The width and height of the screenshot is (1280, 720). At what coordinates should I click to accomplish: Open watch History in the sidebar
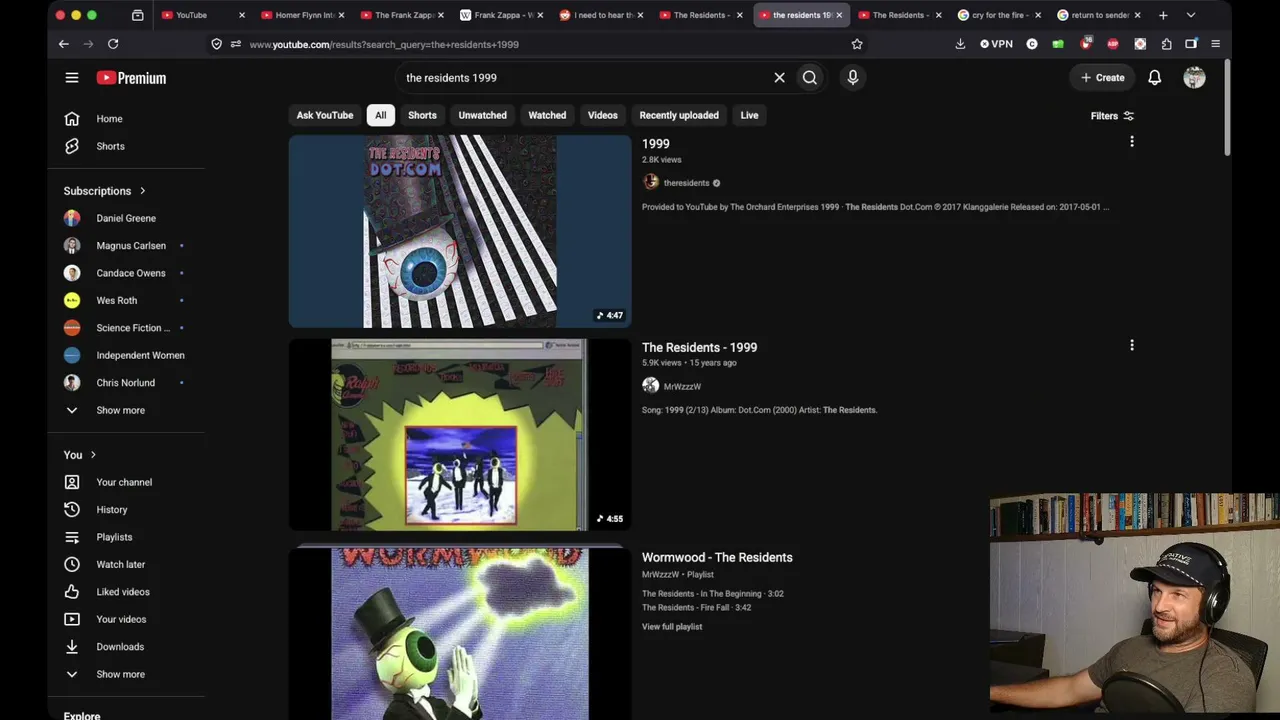click(110, 510)
